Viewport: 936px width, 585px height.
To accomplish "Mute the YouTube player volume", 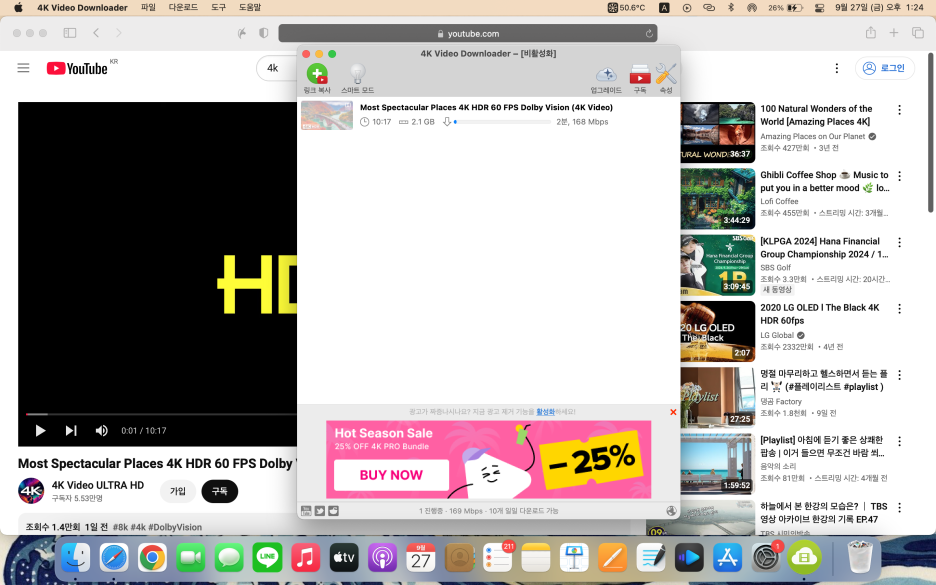I will pyautogui.click(x=101, y=430).
